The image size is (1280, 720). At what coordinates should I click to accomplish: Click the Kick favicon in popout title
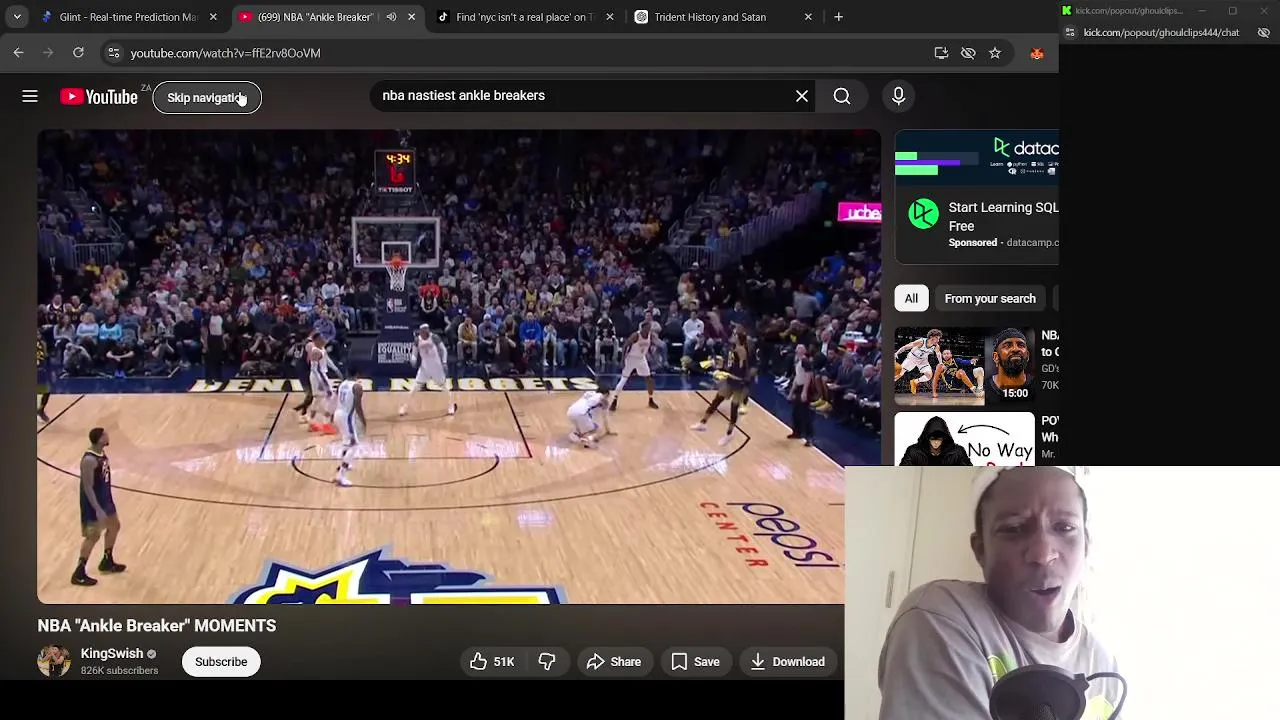coord(1066,11)
